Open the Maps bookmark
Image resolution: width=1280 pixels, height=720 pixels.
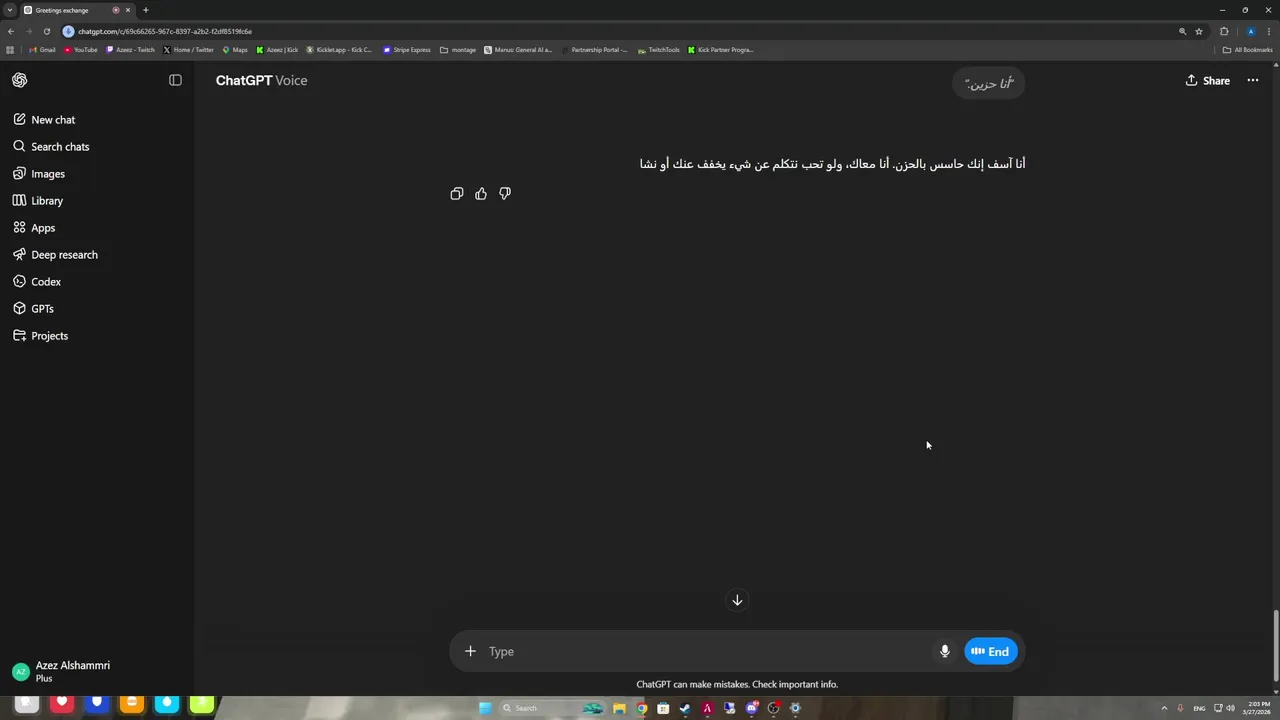pyautogui.click(x=234, y=49)
